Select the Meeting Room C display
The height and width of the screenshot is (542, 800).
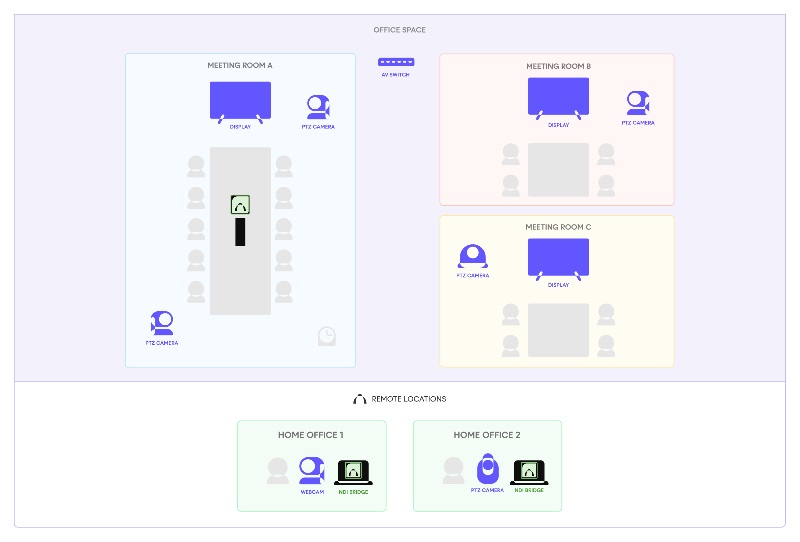558,259
